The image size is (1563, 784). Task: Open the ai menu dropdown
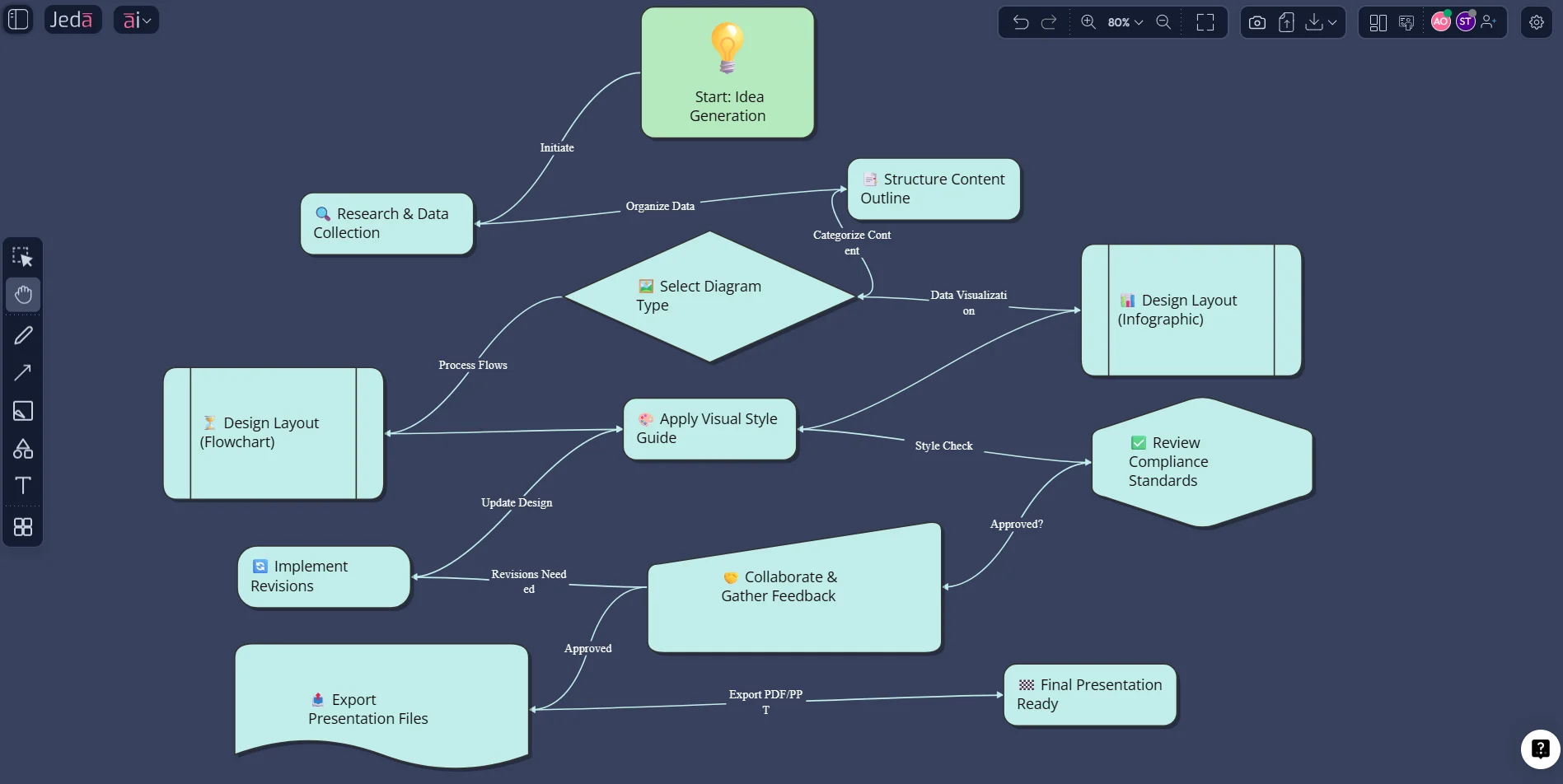pos(135,20)
